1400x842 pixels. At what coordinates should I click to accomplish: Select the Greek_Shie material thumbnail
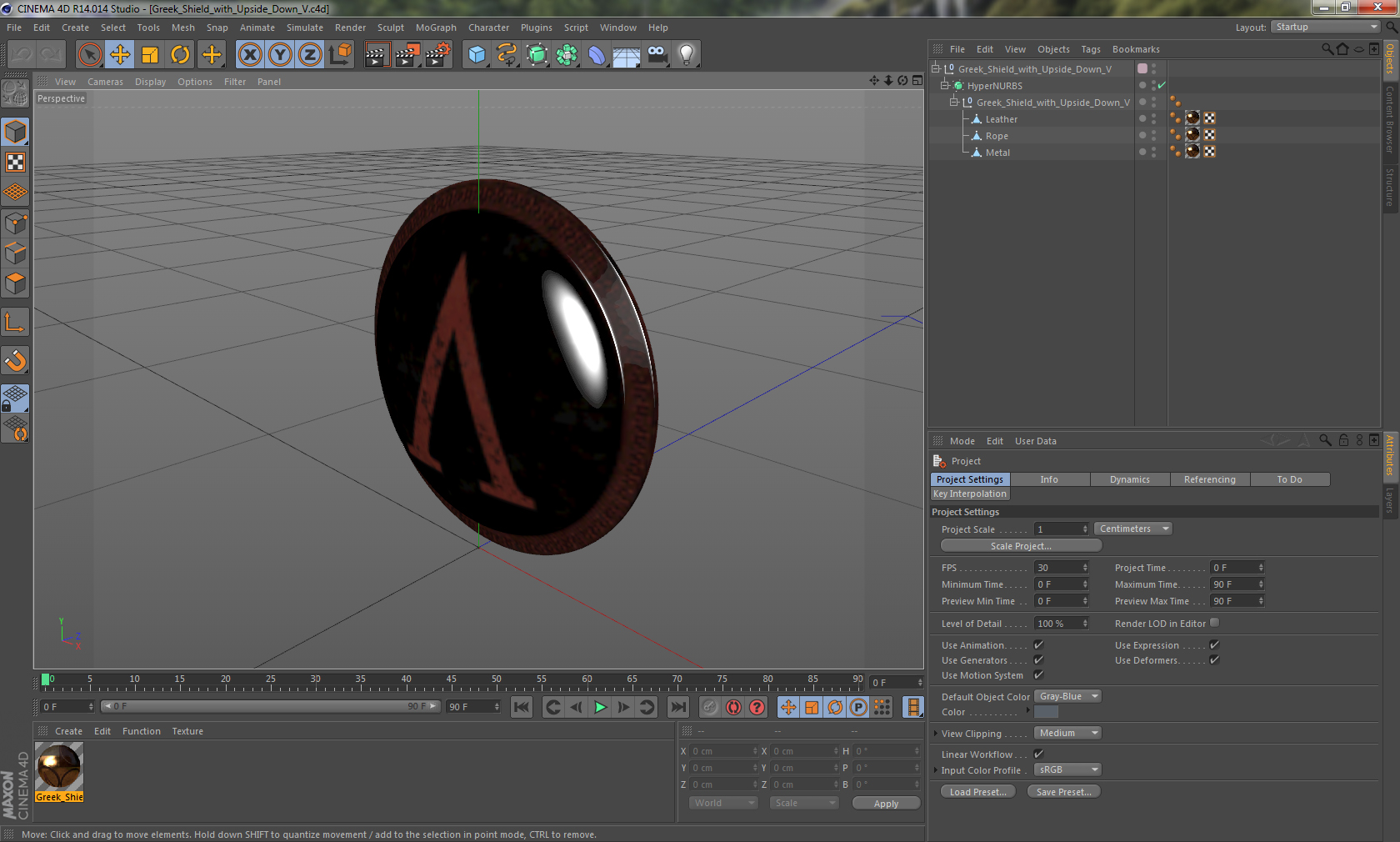coord(59,771)
